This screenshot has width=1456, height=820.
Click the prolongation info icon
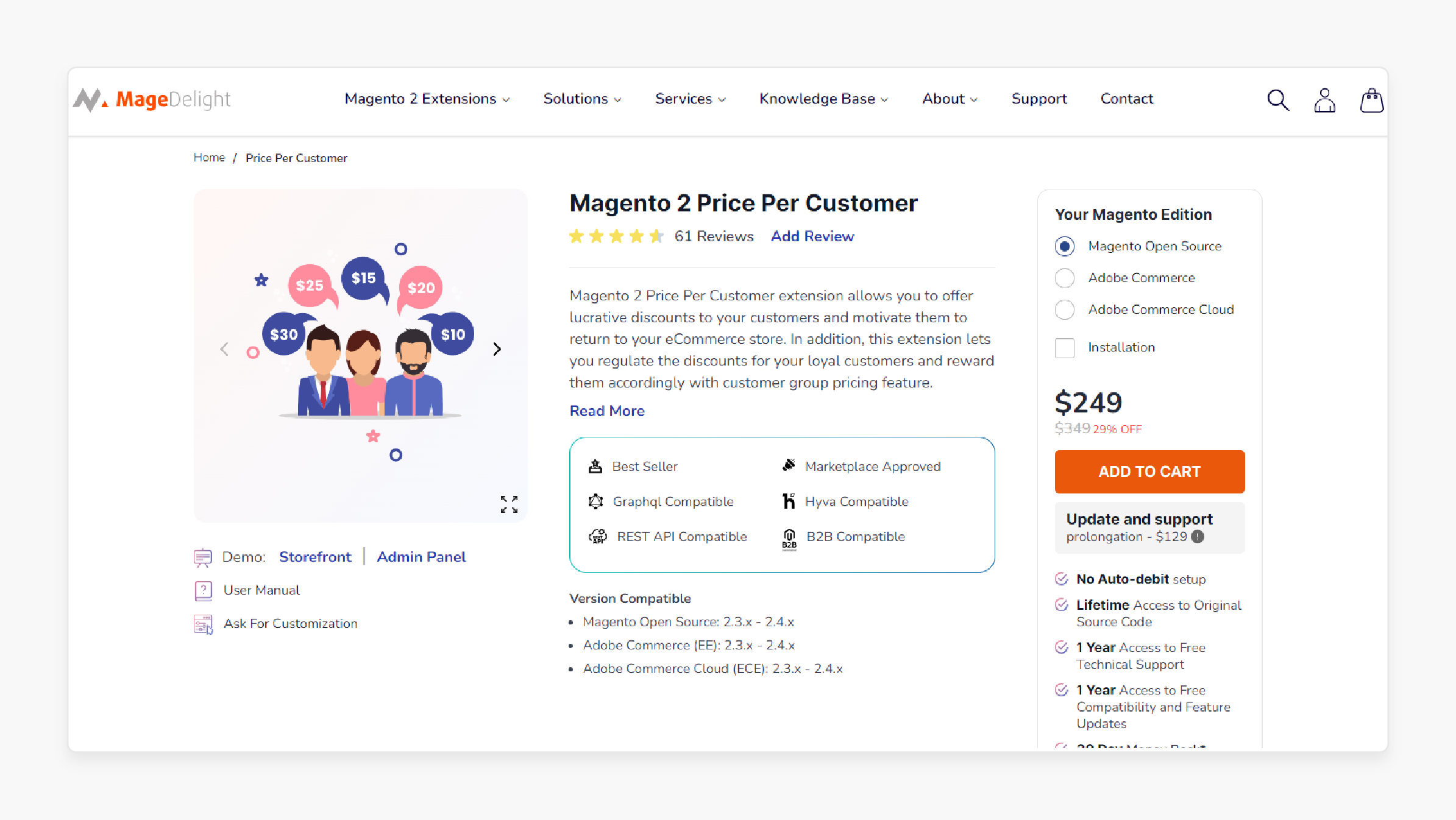[1198, 537]
